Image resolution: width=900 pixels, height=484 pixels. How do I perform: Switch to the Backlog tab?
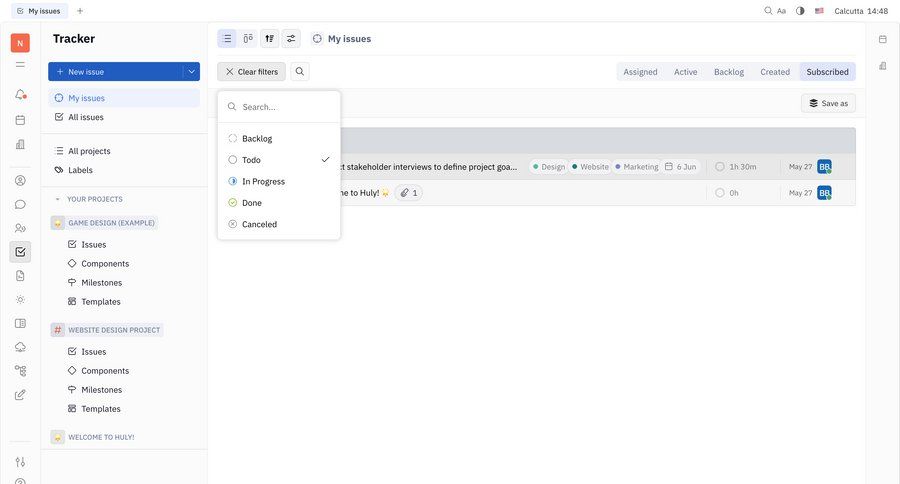(x=729, y=72)
